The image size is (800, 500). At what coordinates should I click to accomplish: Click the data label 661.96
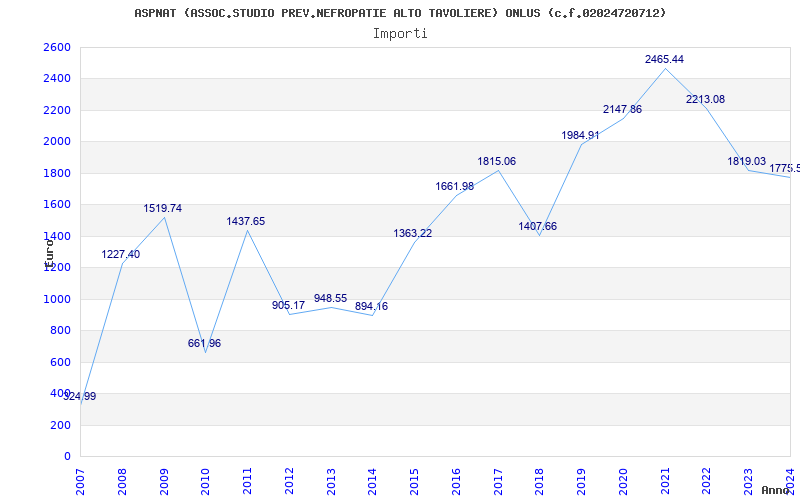coord(204,343)
